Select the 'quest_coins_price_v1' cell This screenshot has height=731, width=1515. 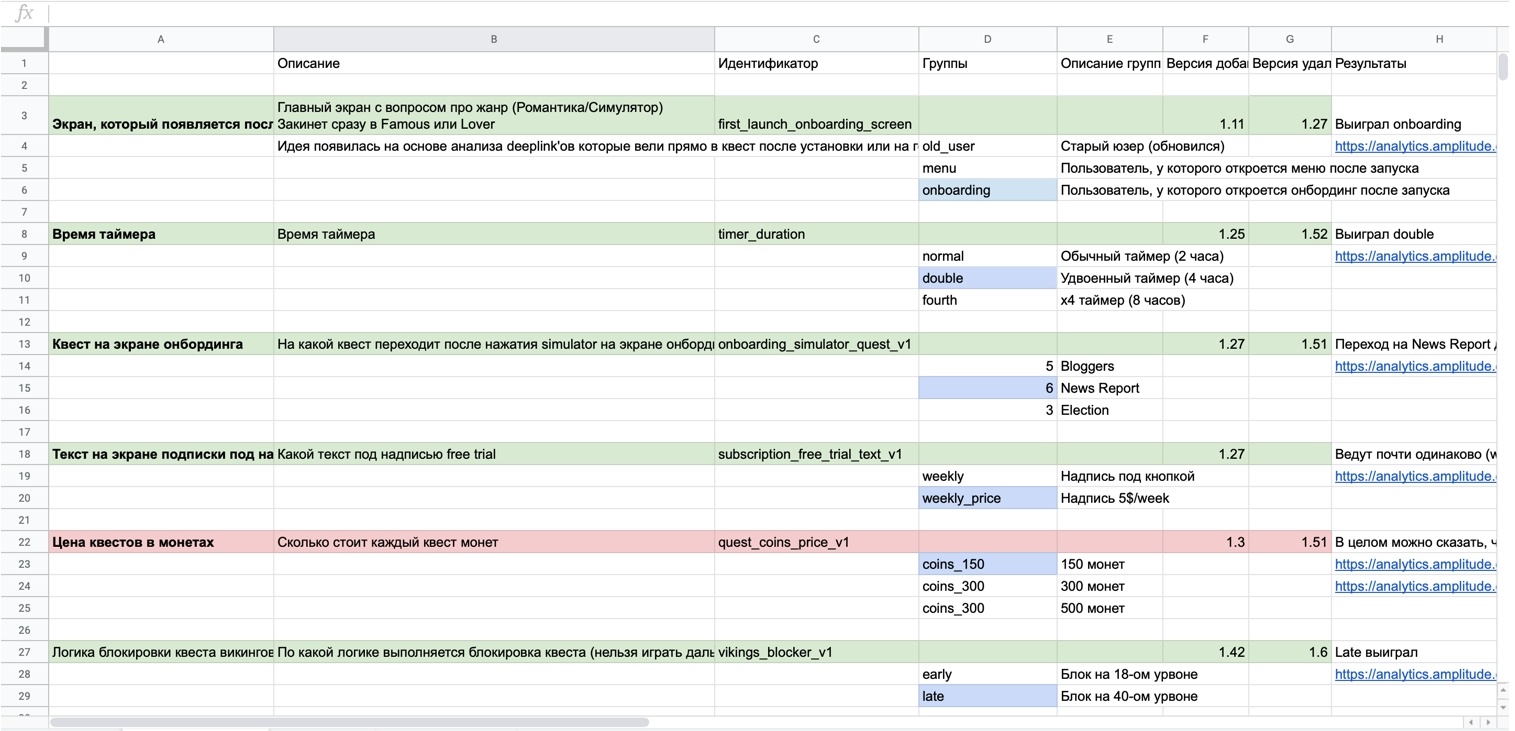coord(816,542)
